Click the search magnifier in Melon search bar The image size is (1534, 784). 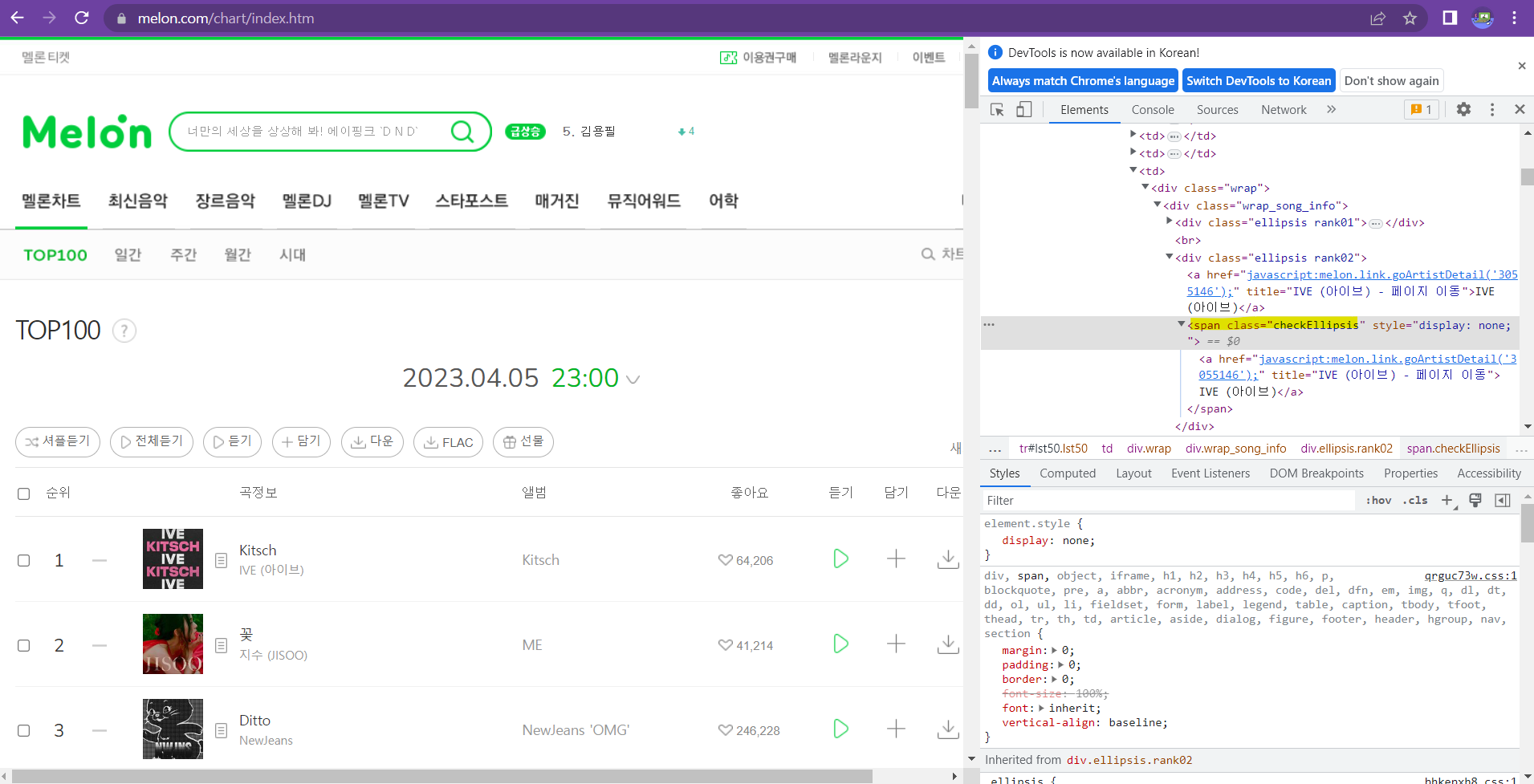pos(462,131)
